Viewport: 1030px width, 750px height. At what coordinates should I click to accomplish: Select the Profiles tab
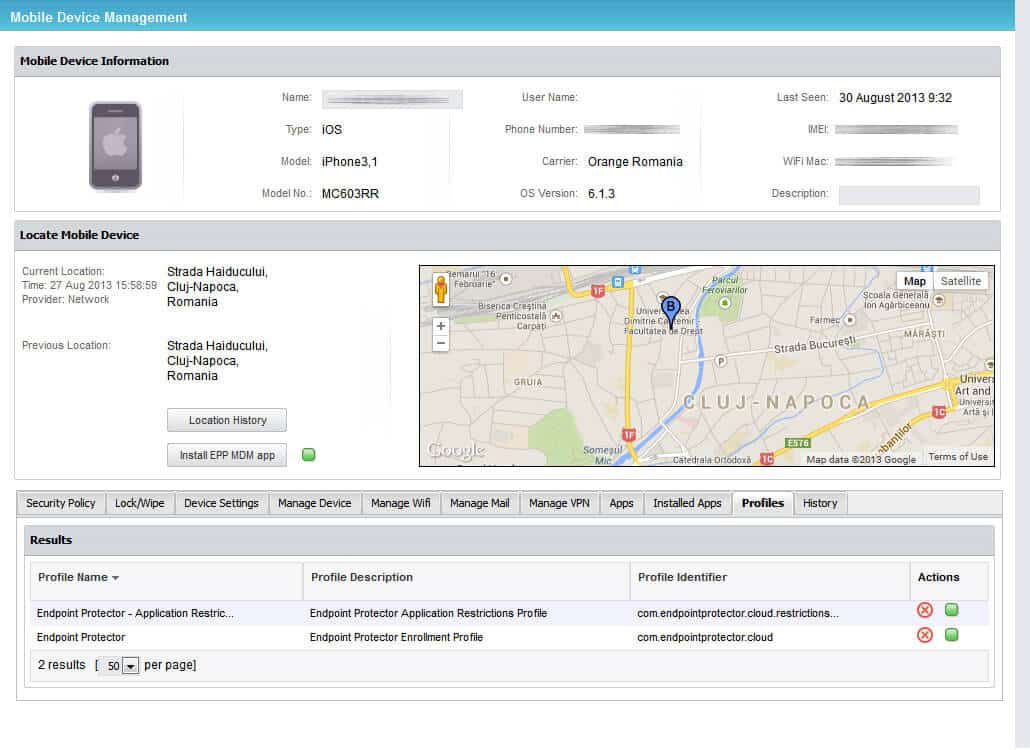click(763, 503)
